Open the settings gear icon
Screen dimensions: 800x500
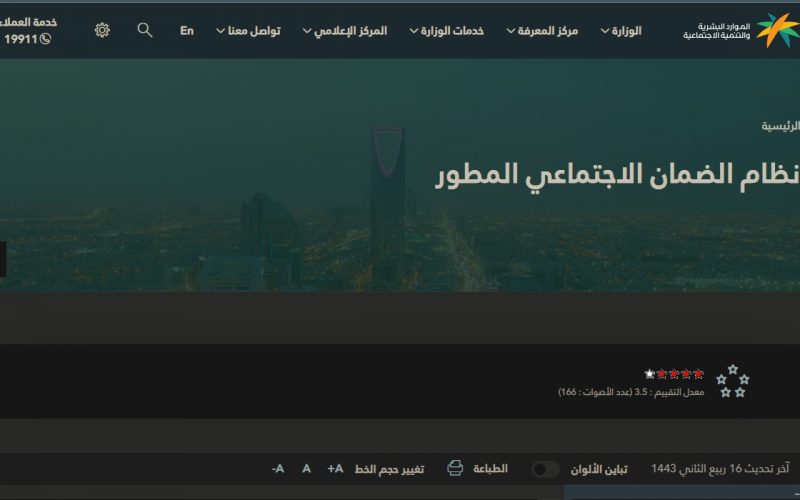pyautogui.click(x=102, y=30)
